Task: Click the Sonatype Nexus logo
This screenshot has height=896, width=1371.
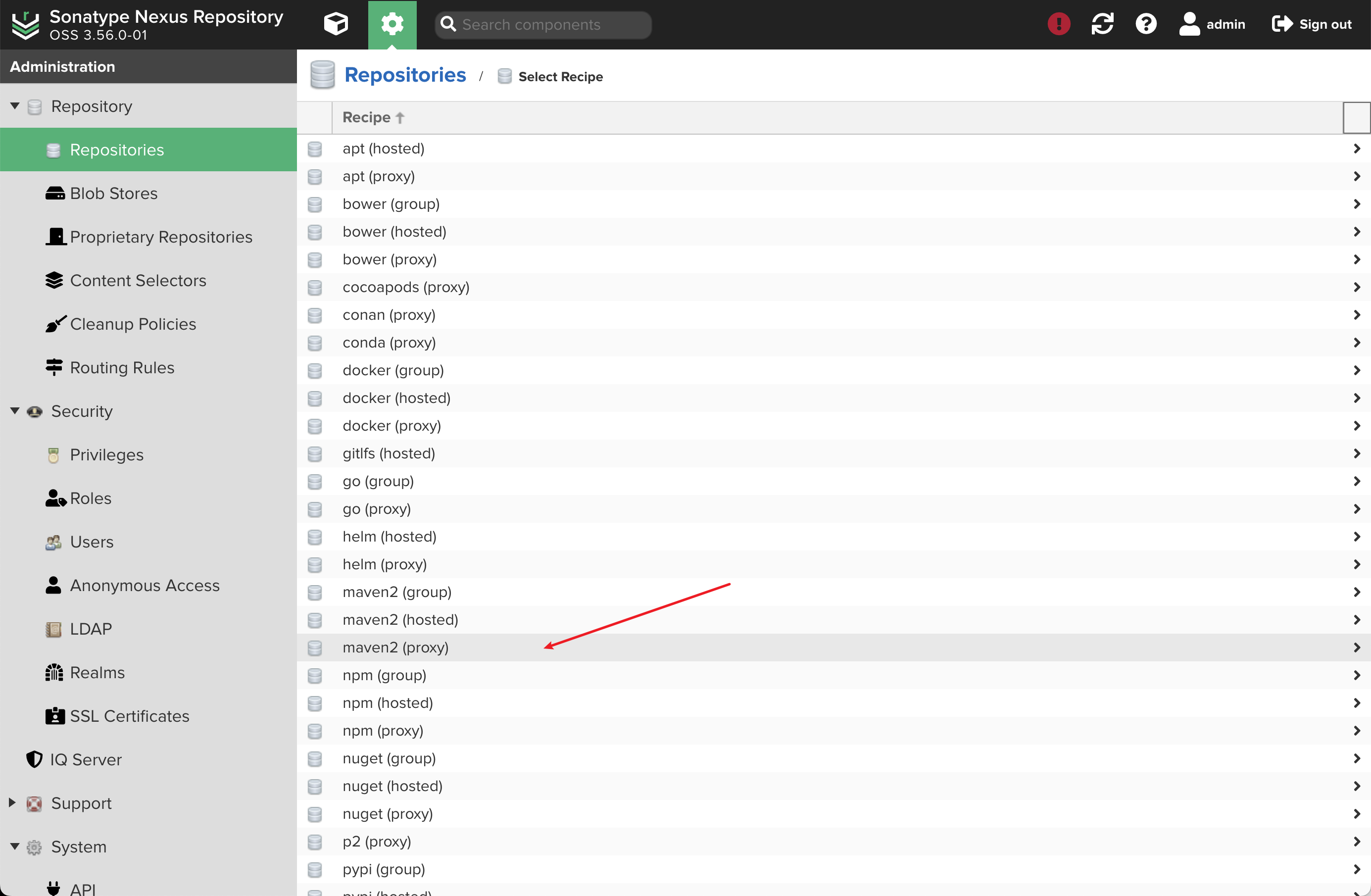Action: [25, 25]
